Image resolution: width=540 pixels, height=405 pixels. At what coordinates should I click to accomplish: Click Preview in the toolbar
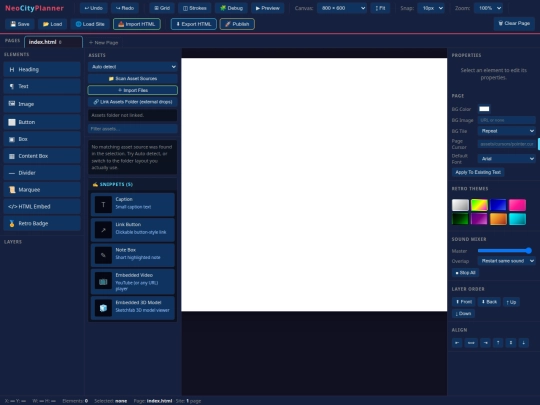[x=268, y=8]
